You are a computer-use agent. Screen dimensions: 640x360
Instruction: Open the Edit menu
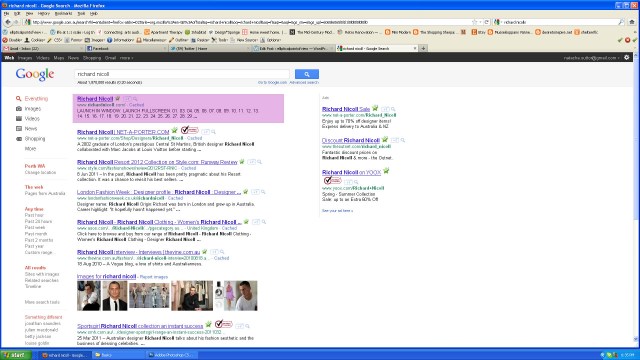coord(17,13)
